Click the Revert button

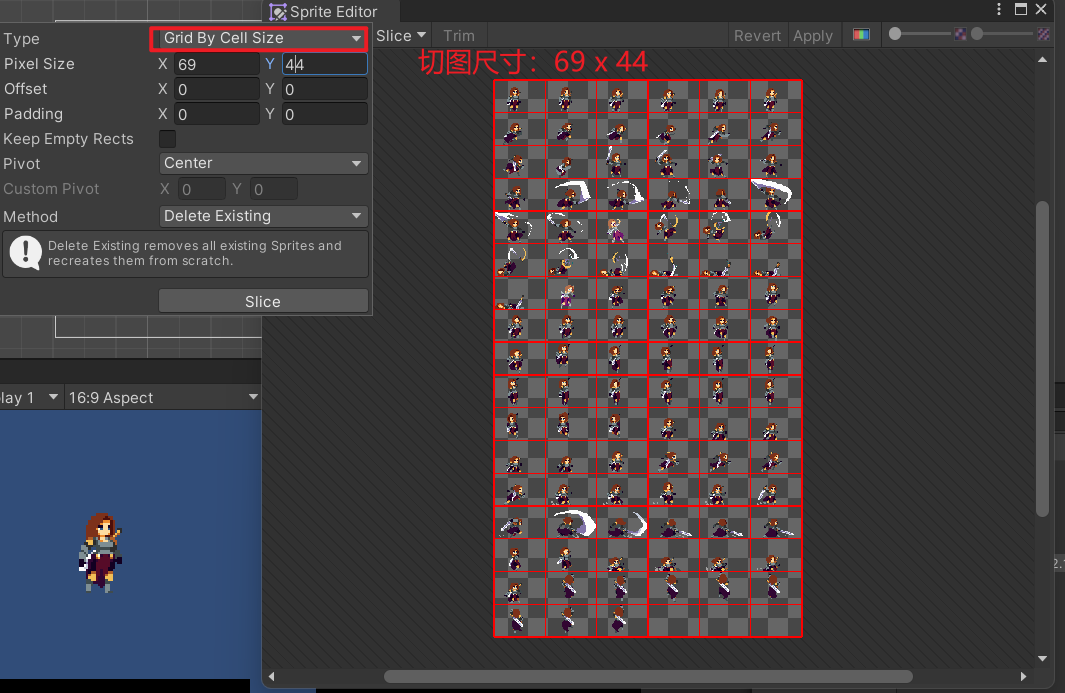coord(757,35)
